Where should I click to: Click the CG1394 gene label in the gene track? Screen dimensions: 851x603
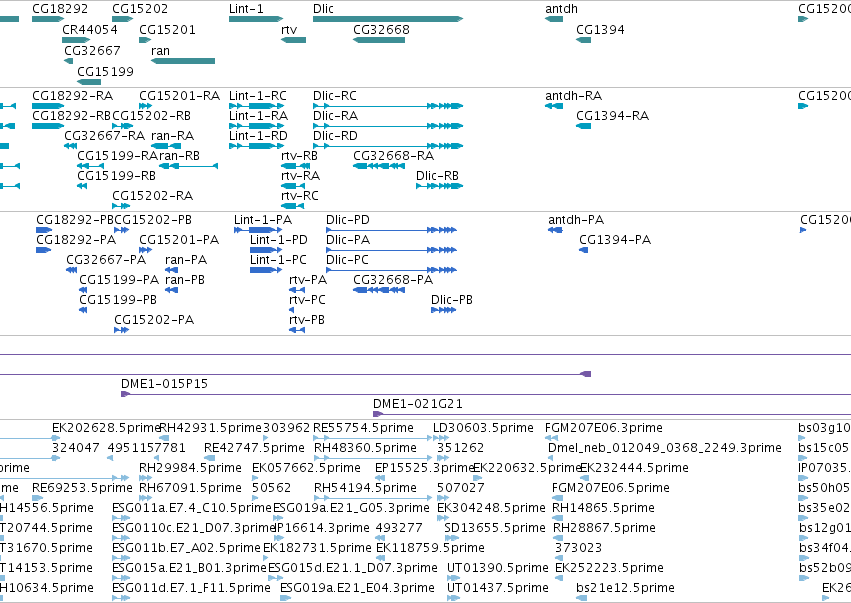[600, 30]
